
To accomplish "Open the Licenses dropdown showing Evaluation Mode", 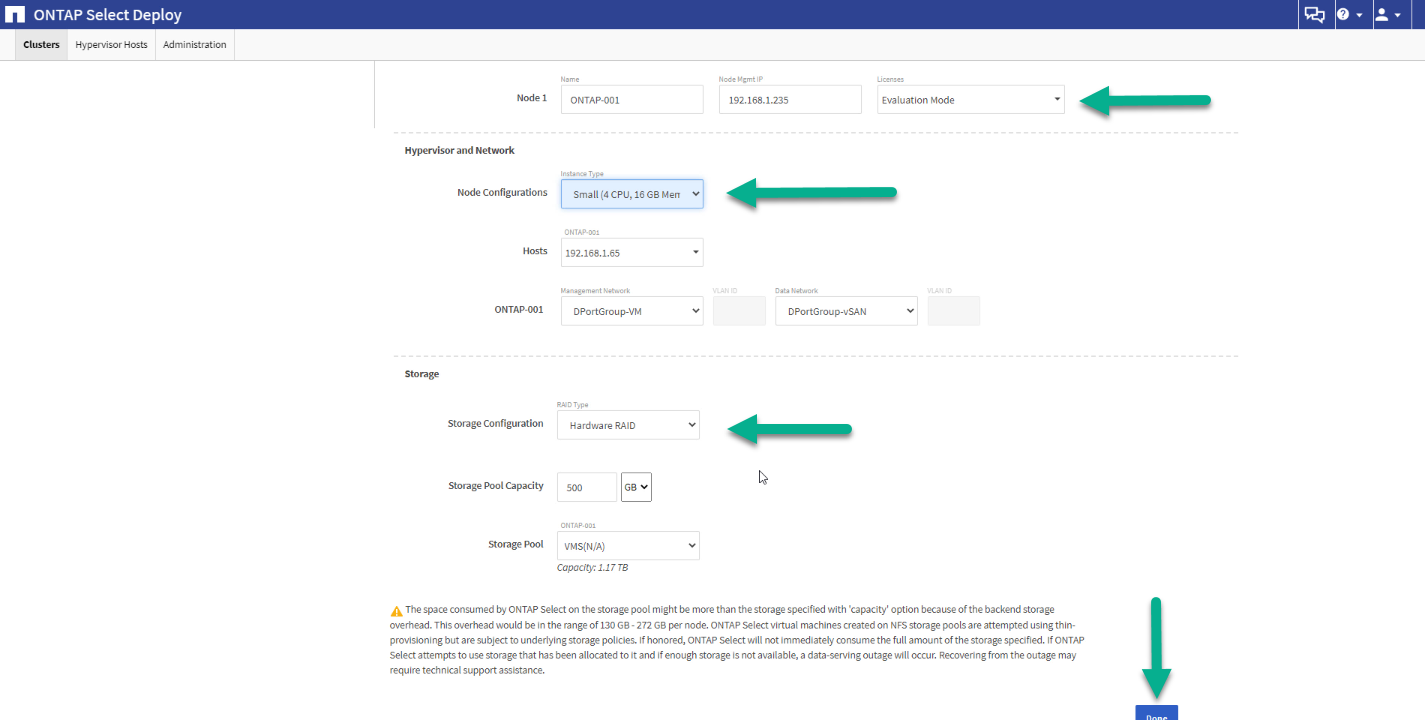I will click(971, 100).
